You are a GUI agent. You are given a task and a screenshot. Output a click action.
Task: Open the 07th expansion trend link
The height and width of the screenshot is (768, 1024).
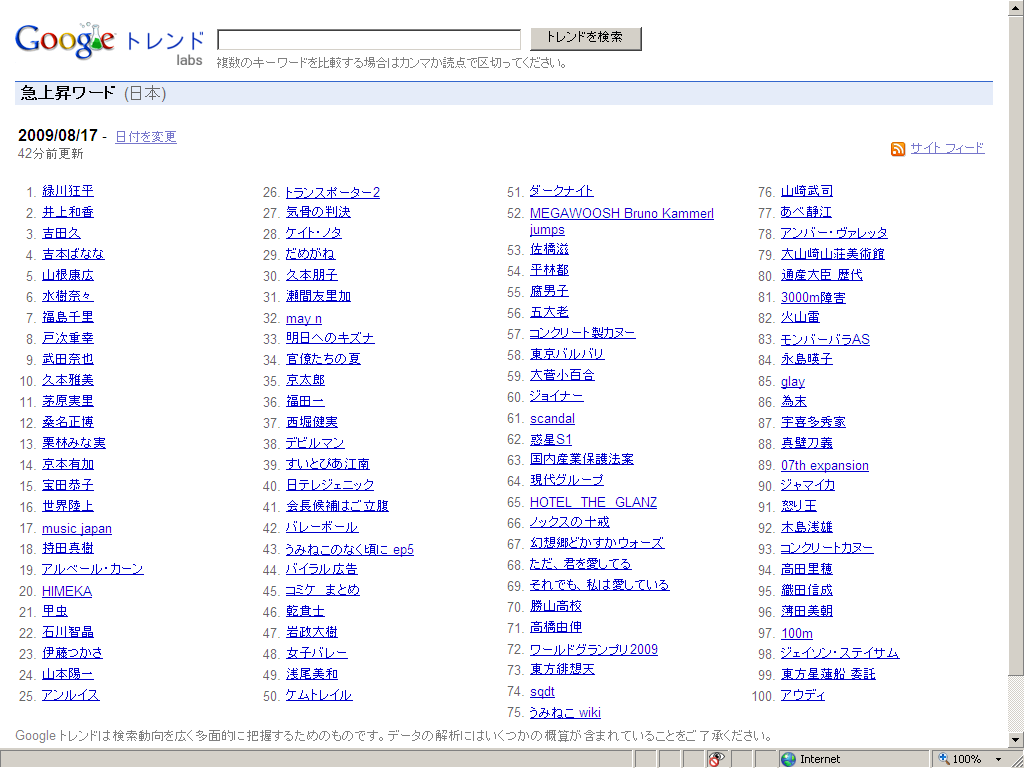[x=824, y=465]
